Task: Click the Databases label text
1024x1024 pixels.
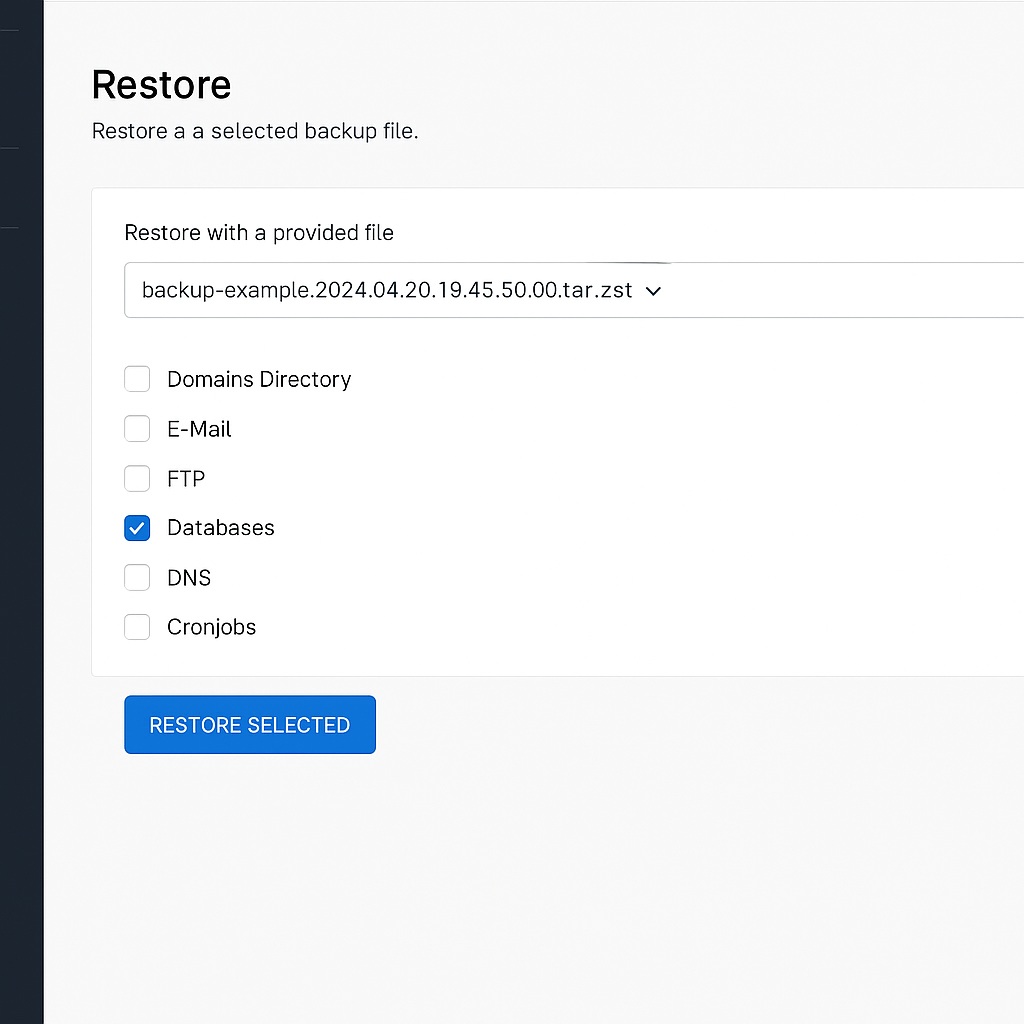Action: click(220, 528)
